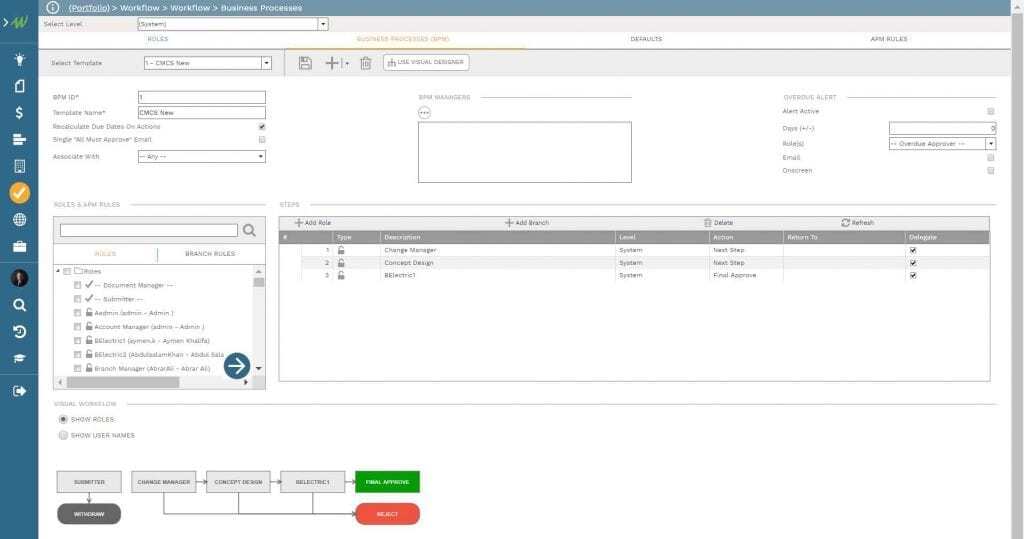Open the user profile avatar
Screen dimensions: 1024x539
(20, 278)
